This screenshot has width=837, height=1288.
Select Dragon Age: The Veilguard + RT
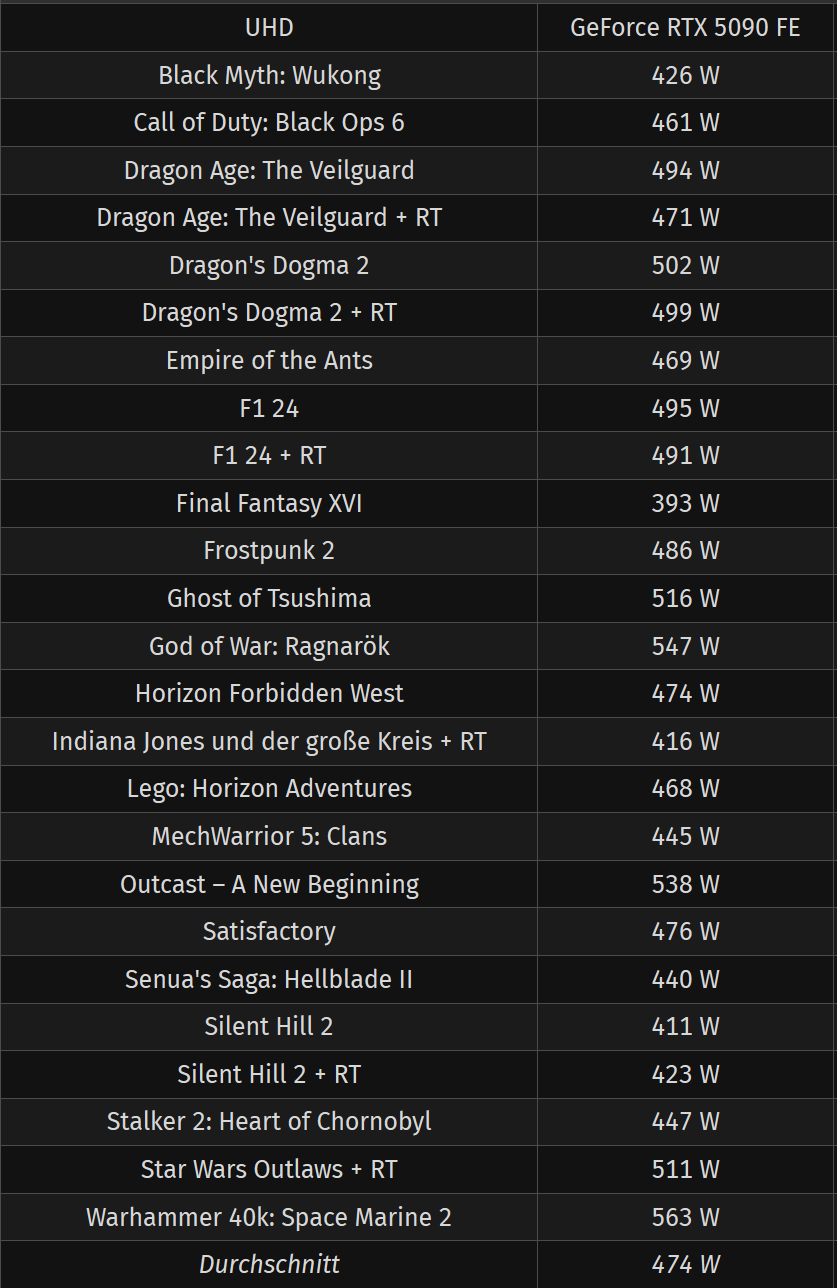coord(269,218)
